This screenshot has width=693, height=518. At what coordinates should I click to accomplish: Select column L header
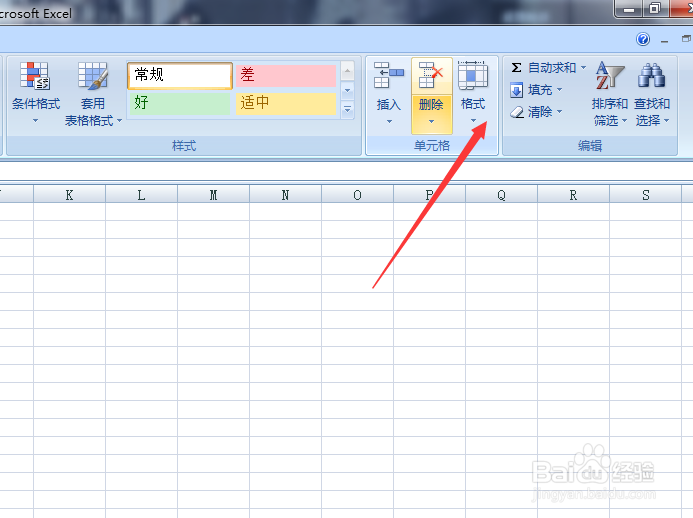[x=141, y=194]
